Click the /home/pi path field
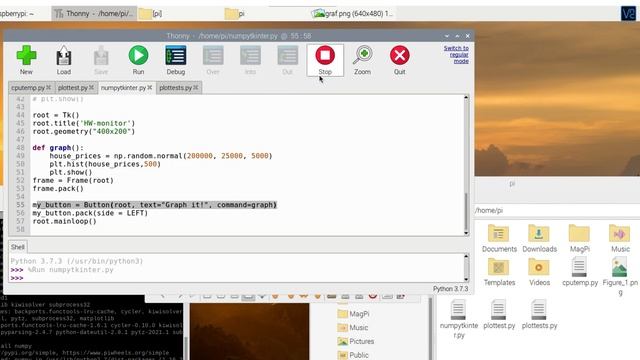This screenshot has width=640, height=360. click(x=557, y=211)
